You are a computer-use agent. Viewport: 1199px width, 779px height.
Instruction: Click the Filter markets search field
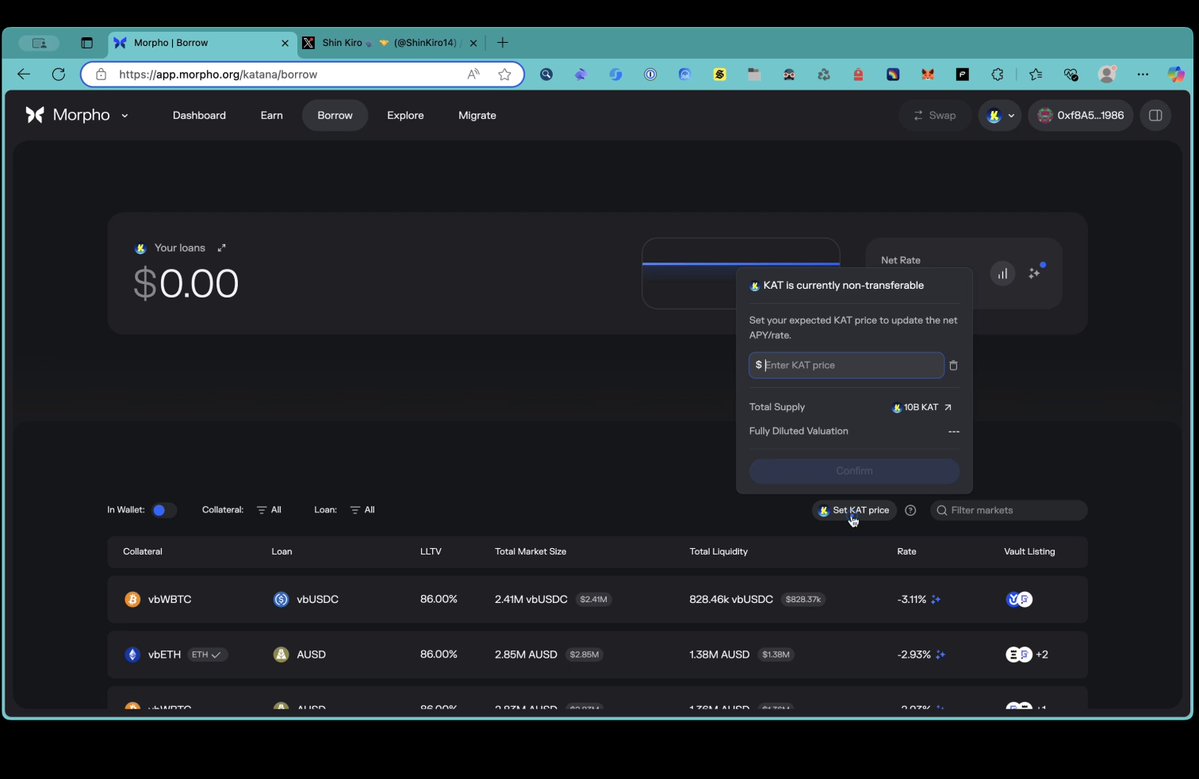pyautogui.click(x=1009, y=510)
